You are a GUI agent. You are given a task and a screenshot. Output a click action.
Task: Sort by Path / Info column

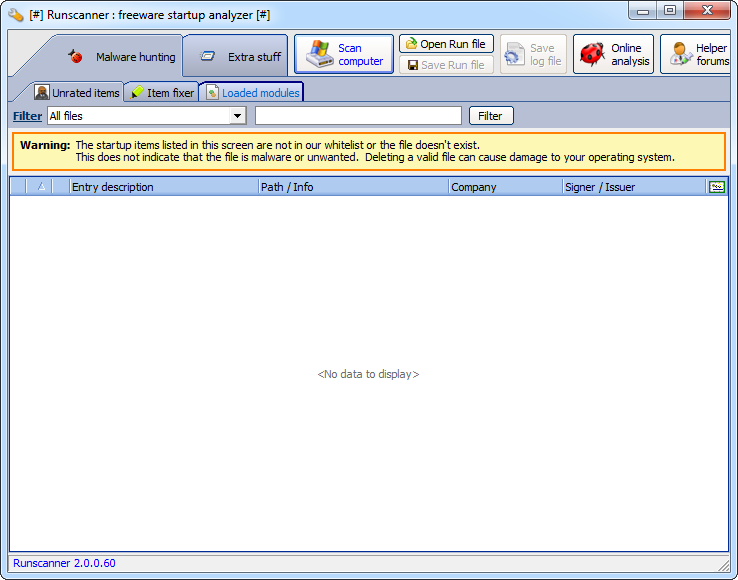tap(353, 187)
